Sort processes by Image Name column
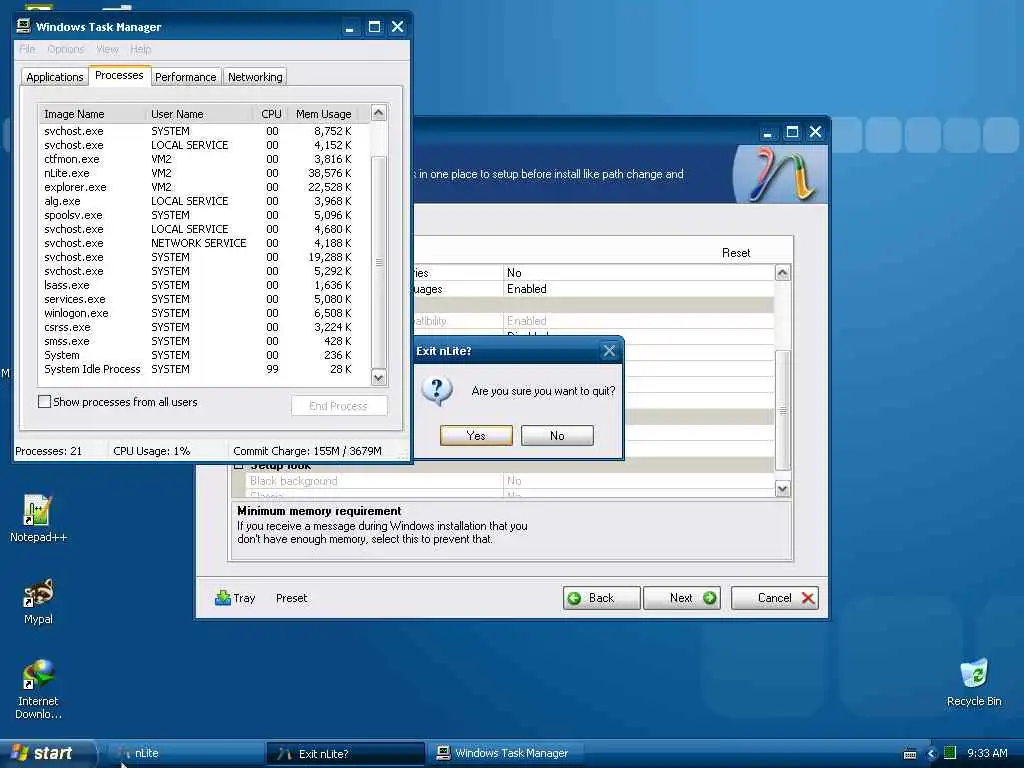The image size is (1024, 768). coord(92,114)
